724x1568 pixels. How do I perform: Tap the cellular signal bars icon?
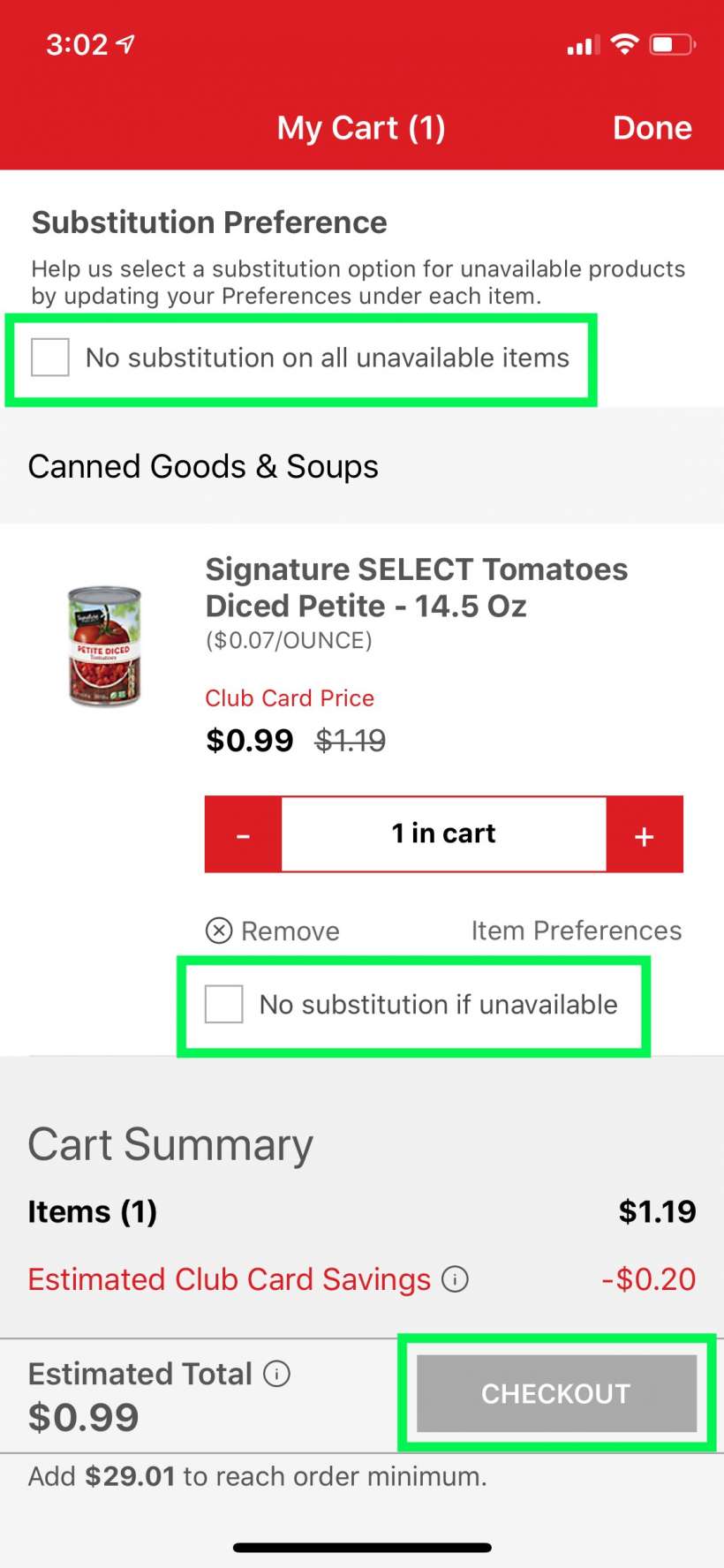click(x=583, y=44)
